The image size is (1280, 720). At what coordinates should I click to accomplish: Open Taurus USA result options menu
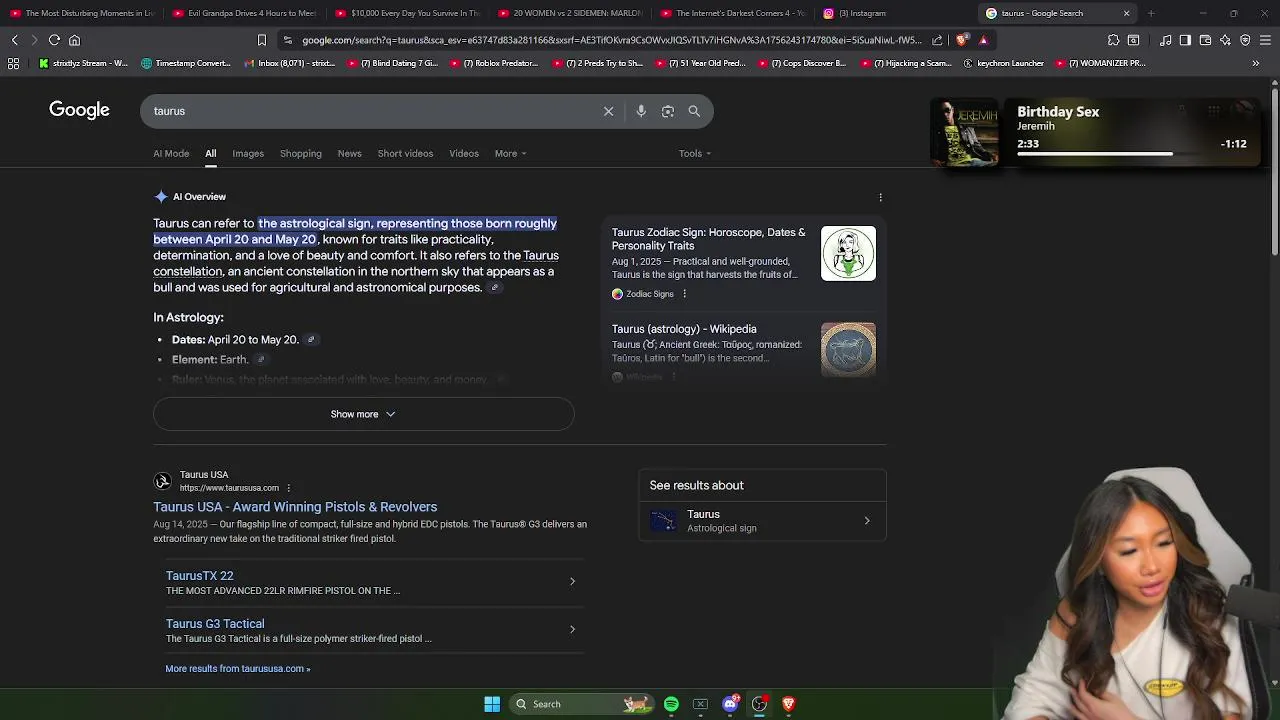[288, 488]
